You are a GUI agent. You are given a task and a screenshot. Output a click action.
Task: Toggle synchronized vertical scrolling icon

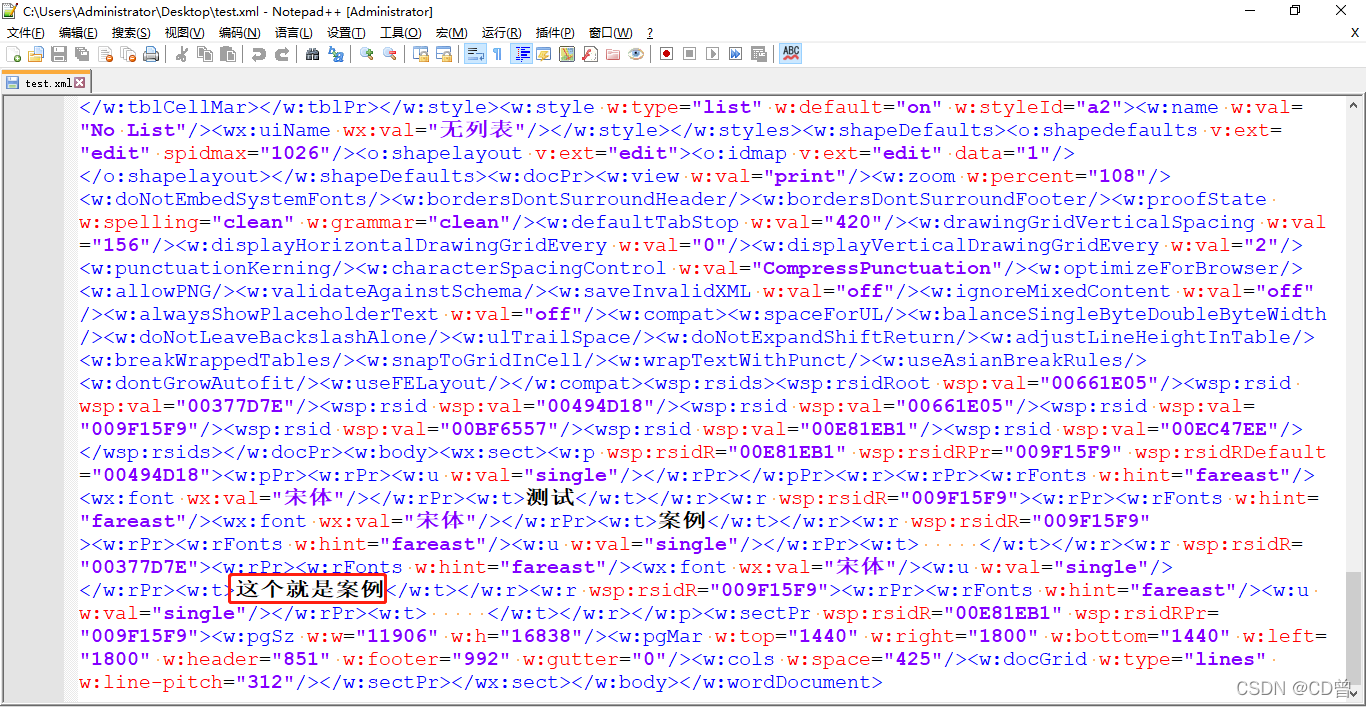point(420,54)
